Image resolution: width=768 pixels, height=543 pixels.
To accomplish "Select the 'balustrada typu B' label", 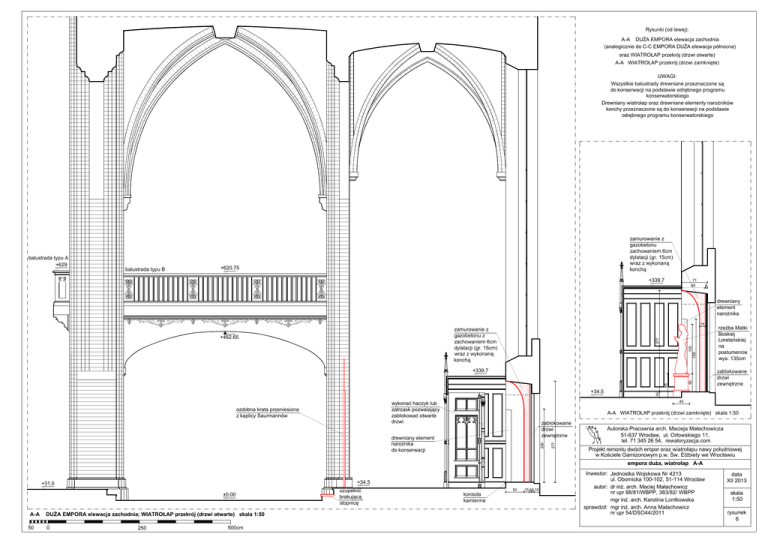I will 144,270.
